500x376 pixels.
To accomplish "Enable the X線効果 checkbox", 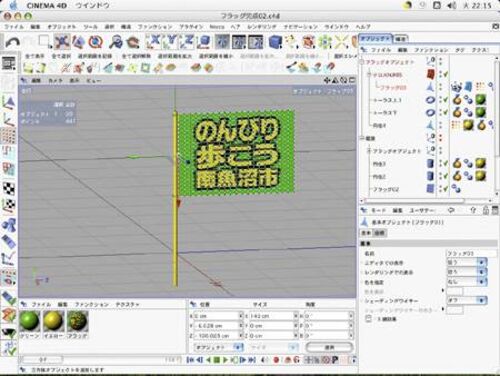I will click(x=368, y=319).
